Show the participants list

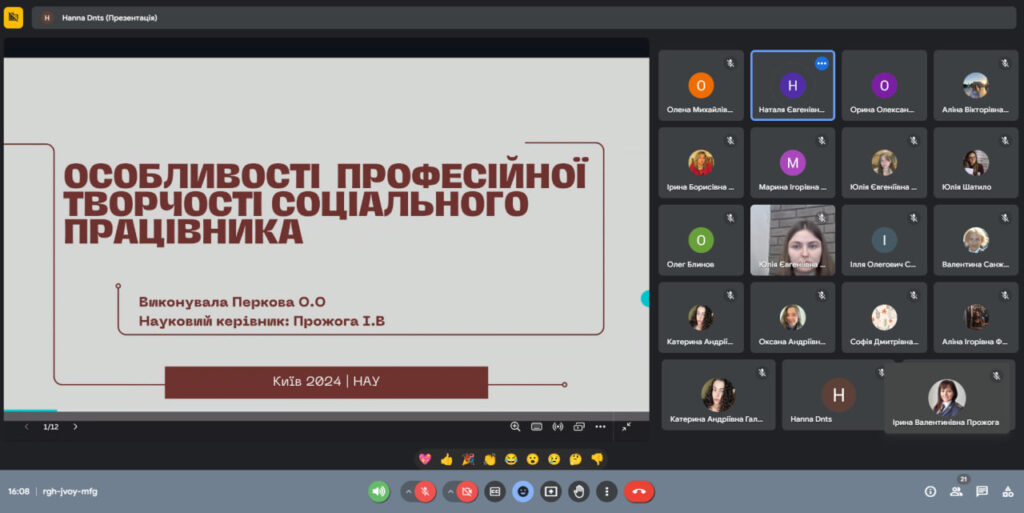click(956, 491)
